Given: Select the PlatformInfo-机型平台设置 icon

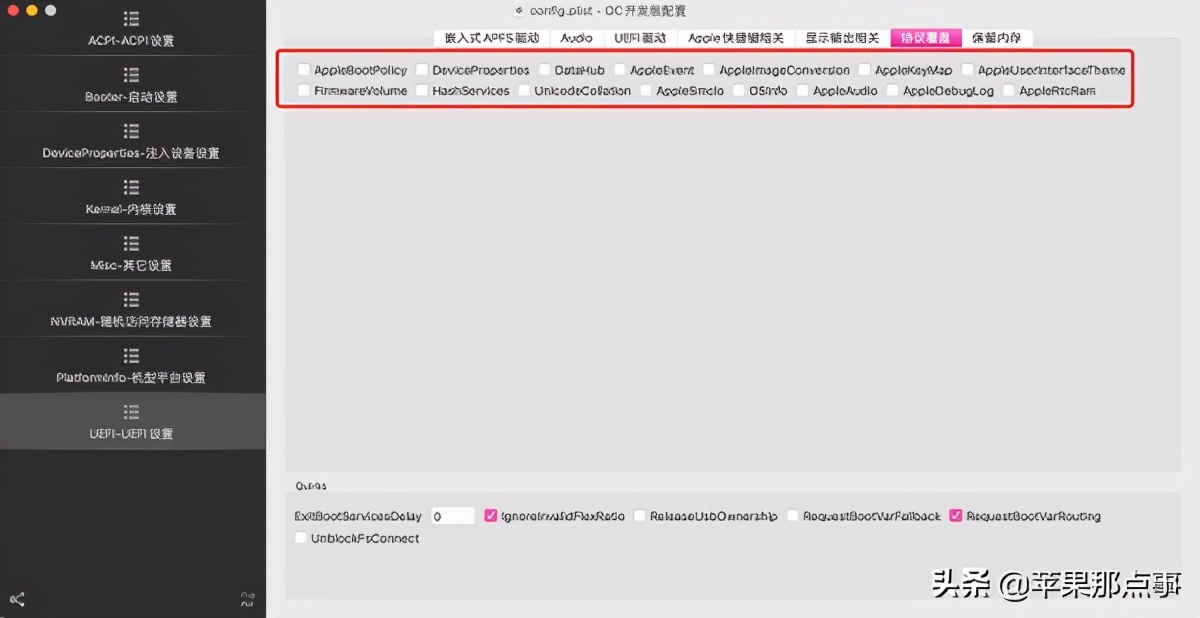Looking at the screenshot, I should 133,354.
